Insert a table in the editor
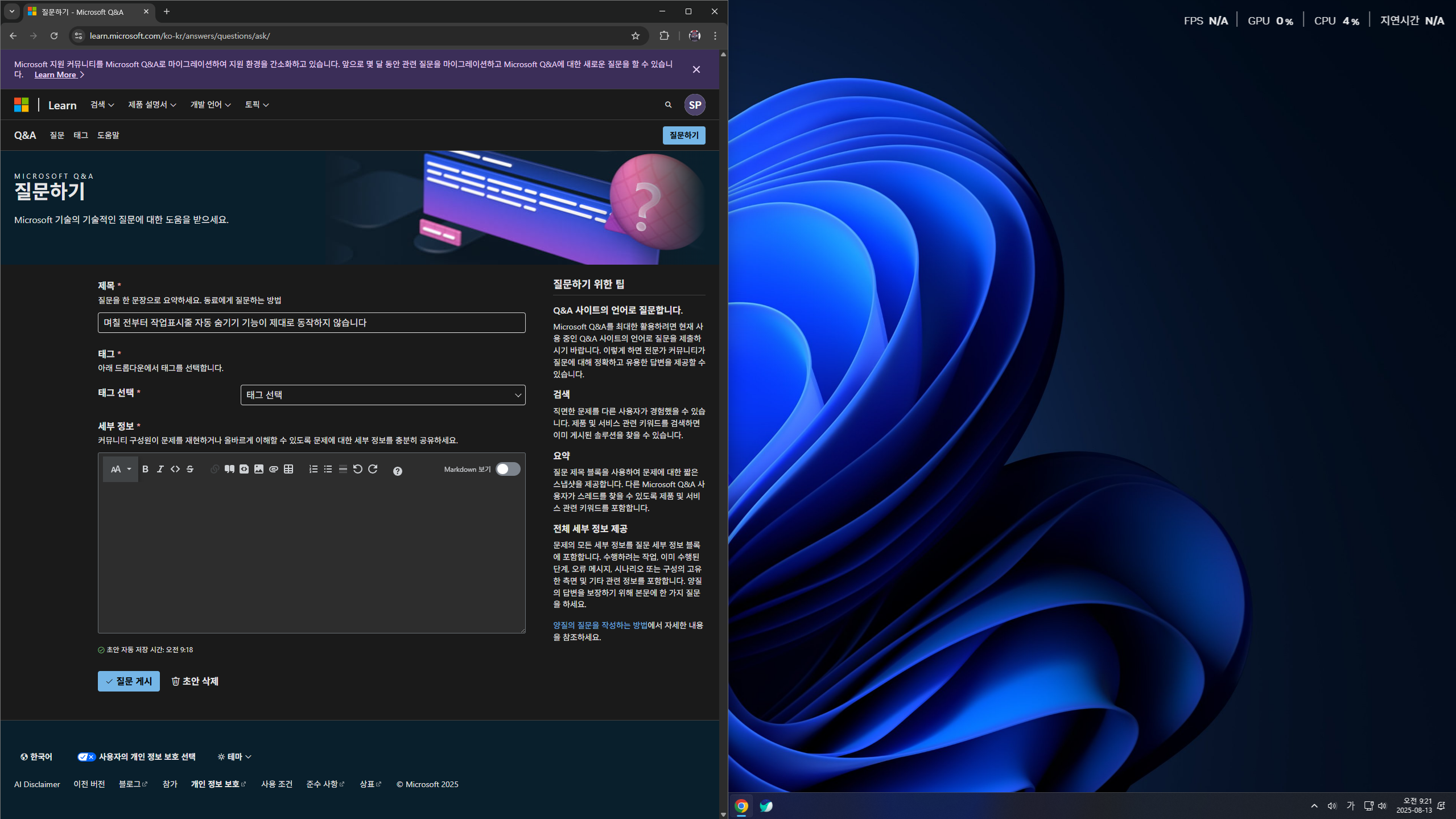This screenshot has height=819, width=1456. click(x=288, y=469)
